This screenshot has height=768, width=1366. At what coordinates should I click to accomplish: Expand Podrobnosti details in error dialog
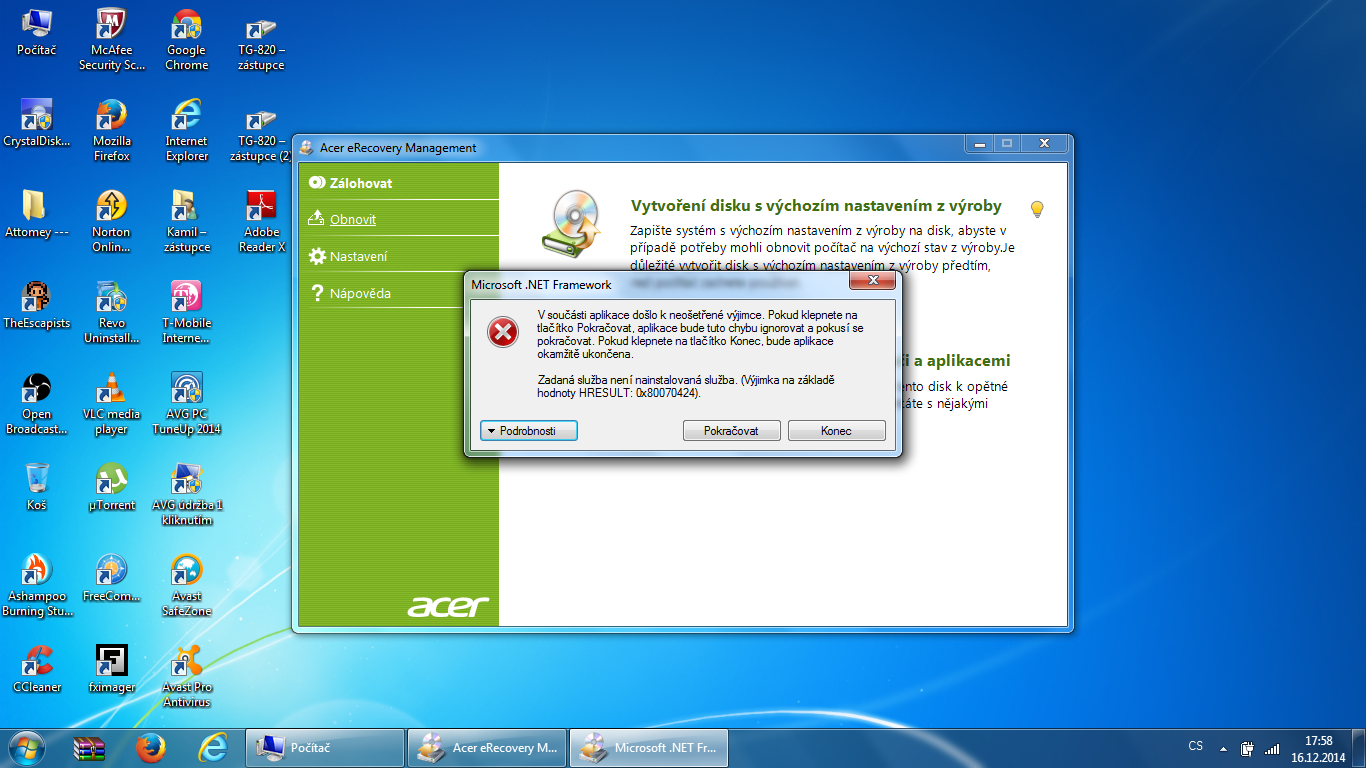[x=529, y=430]
